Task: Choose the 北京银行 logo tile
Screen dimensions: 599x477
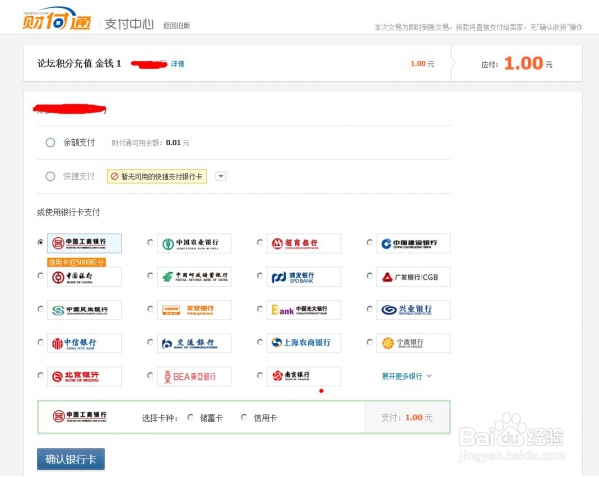Action: pos(84,376)
